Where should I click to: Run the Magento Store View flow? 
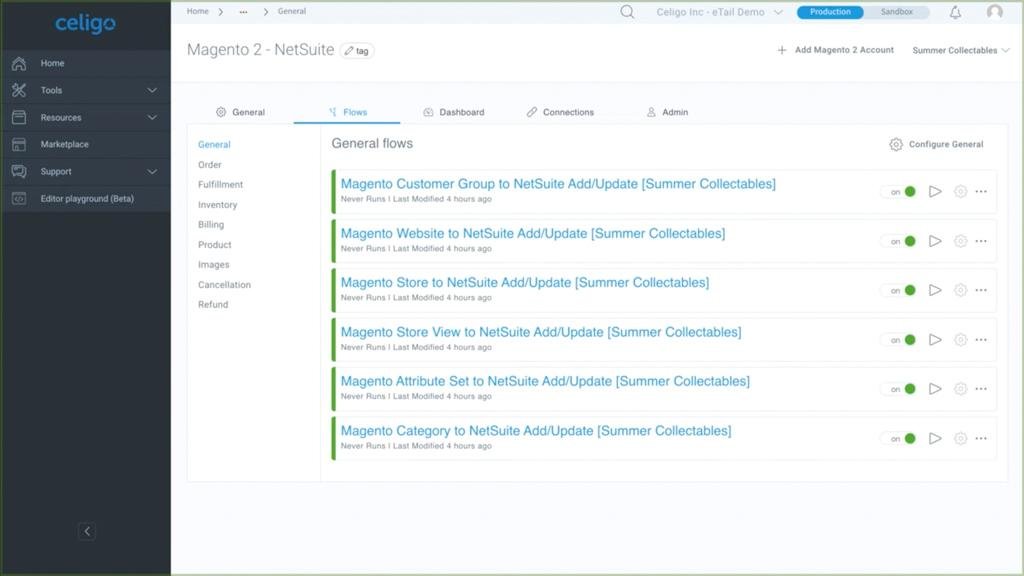click(x=935, y=340)
